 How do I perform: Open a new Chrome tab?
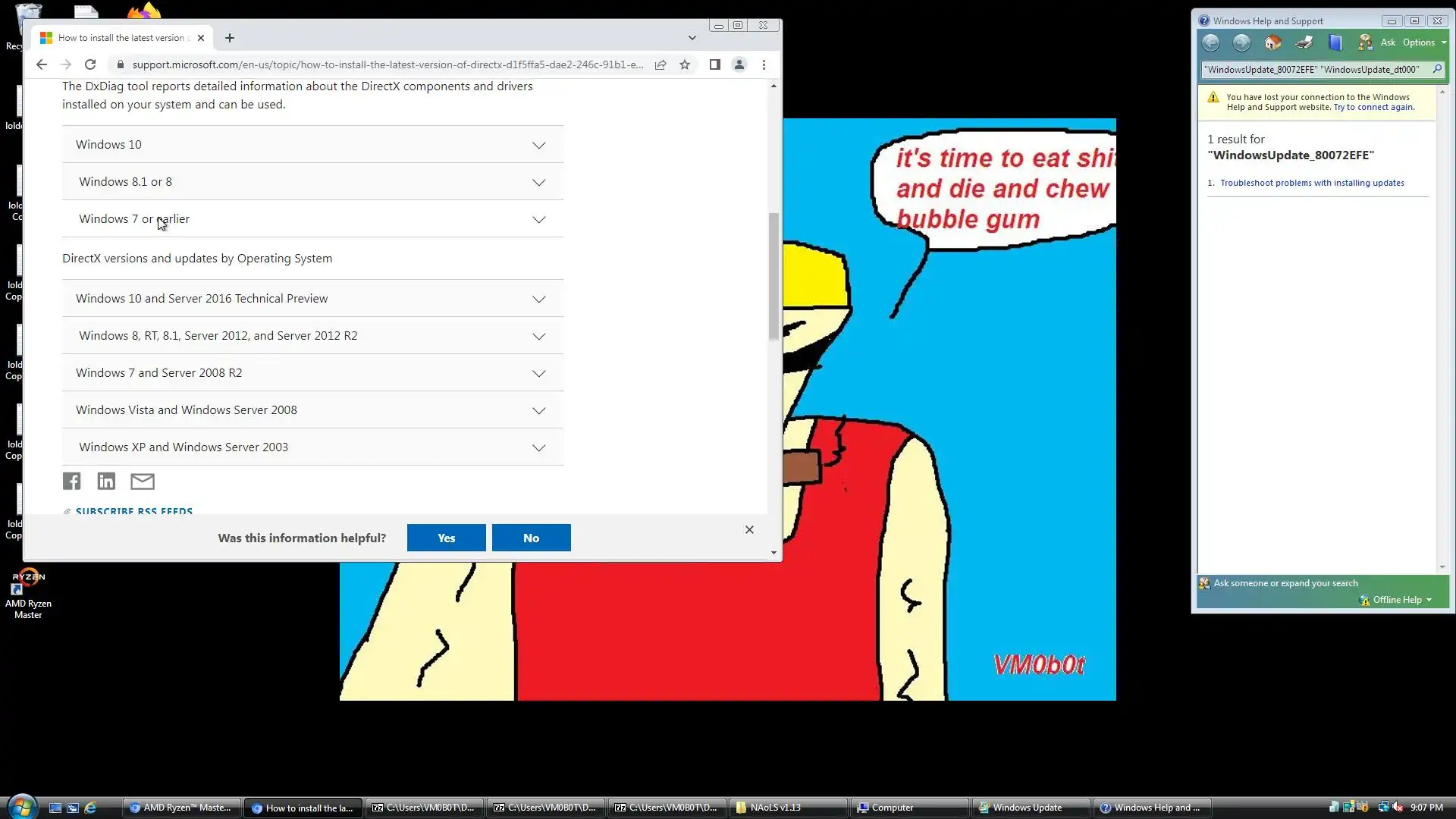coord(230,38)
